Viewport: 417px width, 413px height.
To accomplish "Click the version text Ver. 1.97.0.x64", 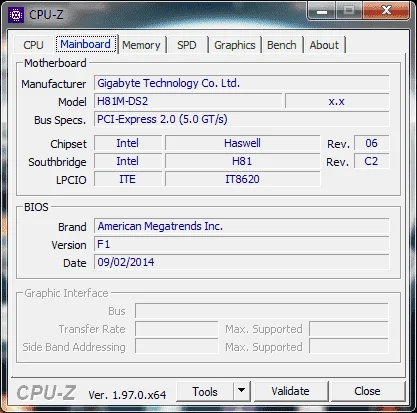I will click(127, 395).
